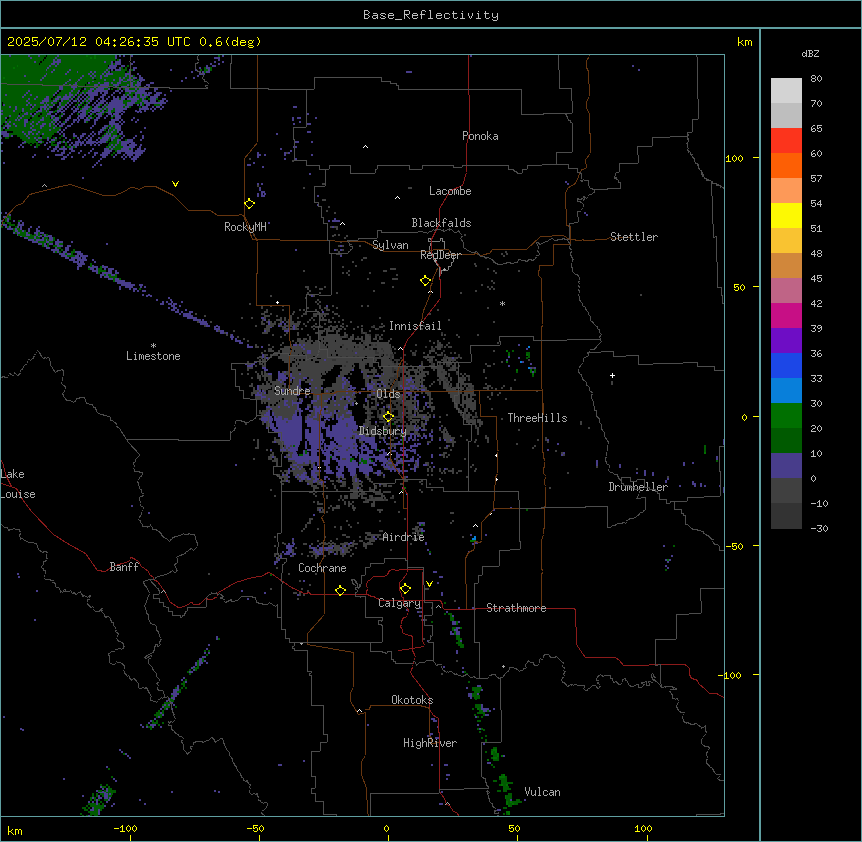Screen dimensions: 862x842
Task: Pick the pink 42-45 dBZ legend swatch
Action: pyautogui.click(x=786, y=291)
